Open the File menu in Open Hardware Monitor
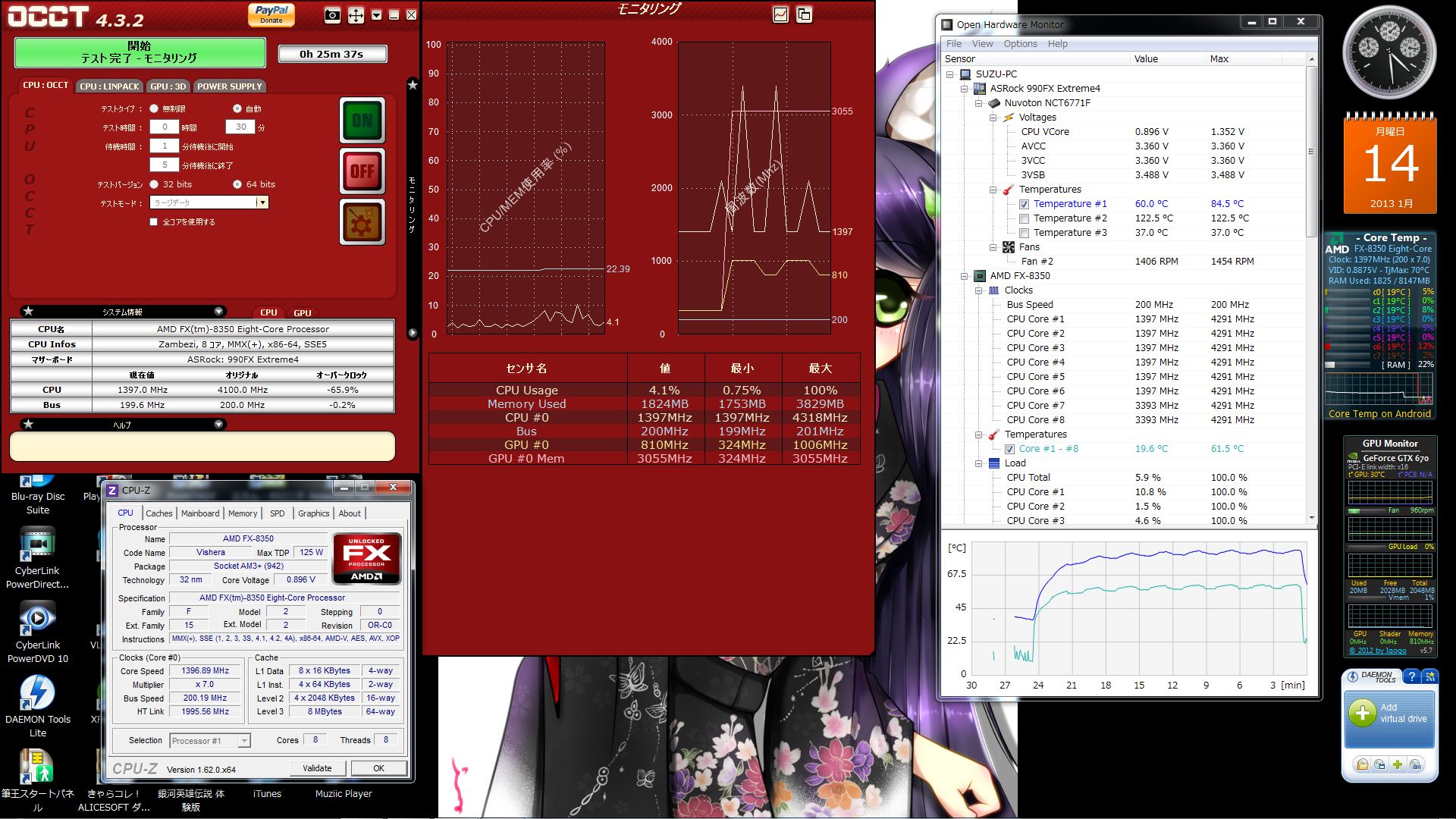This screenshot has height=819, width=1456. (x=954, y=43)
